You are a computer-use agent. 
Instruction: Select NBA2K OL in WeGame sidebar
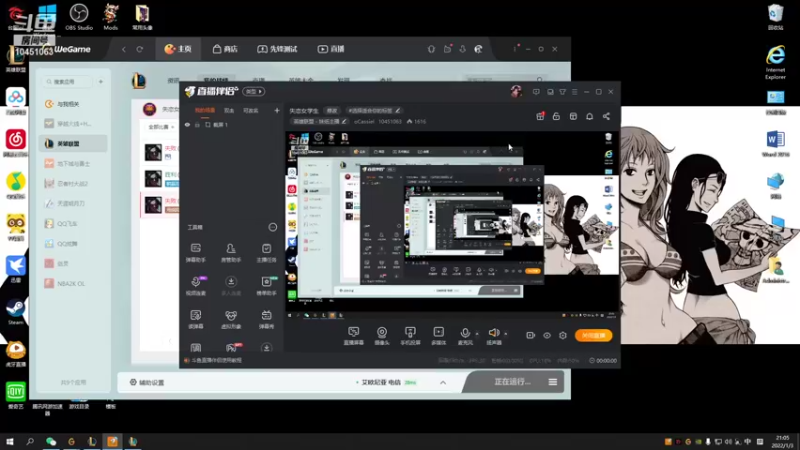[x=73, y=283]
